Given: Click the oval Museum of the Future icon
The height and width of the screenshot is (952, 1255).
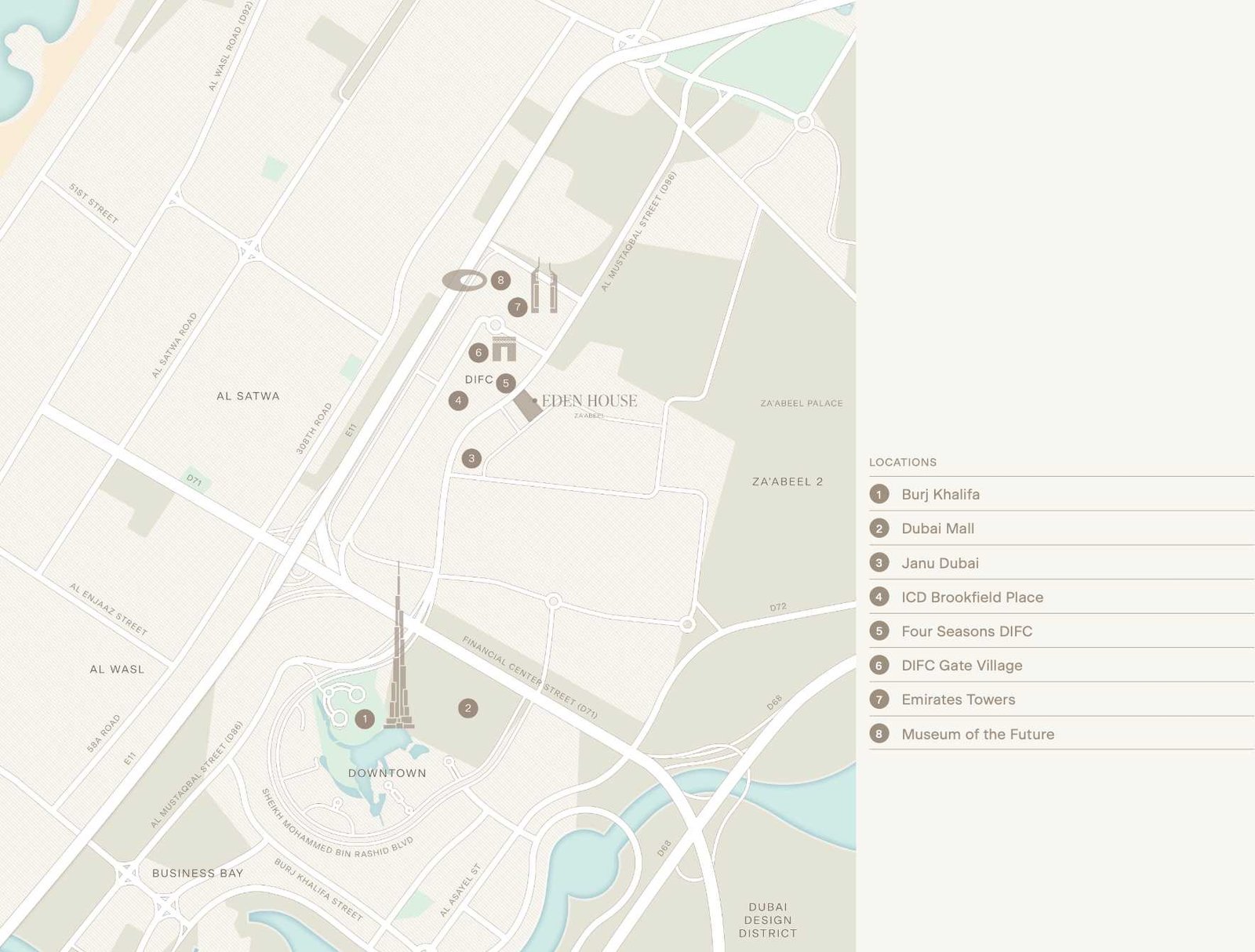Looking at the screenshot, I should (464, 280).
